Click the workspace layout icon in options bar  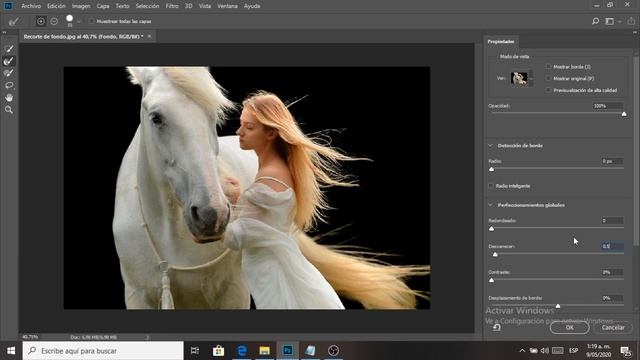point(609,21)
